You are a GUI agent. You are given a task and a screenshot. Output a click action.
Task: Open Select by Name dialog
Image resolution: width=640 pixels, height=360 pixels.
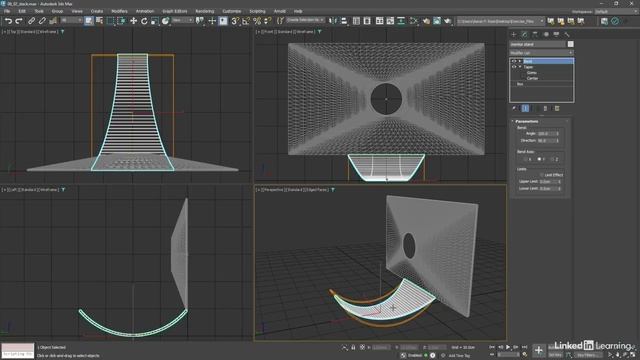pyautogui.click(x=99, y=21)
